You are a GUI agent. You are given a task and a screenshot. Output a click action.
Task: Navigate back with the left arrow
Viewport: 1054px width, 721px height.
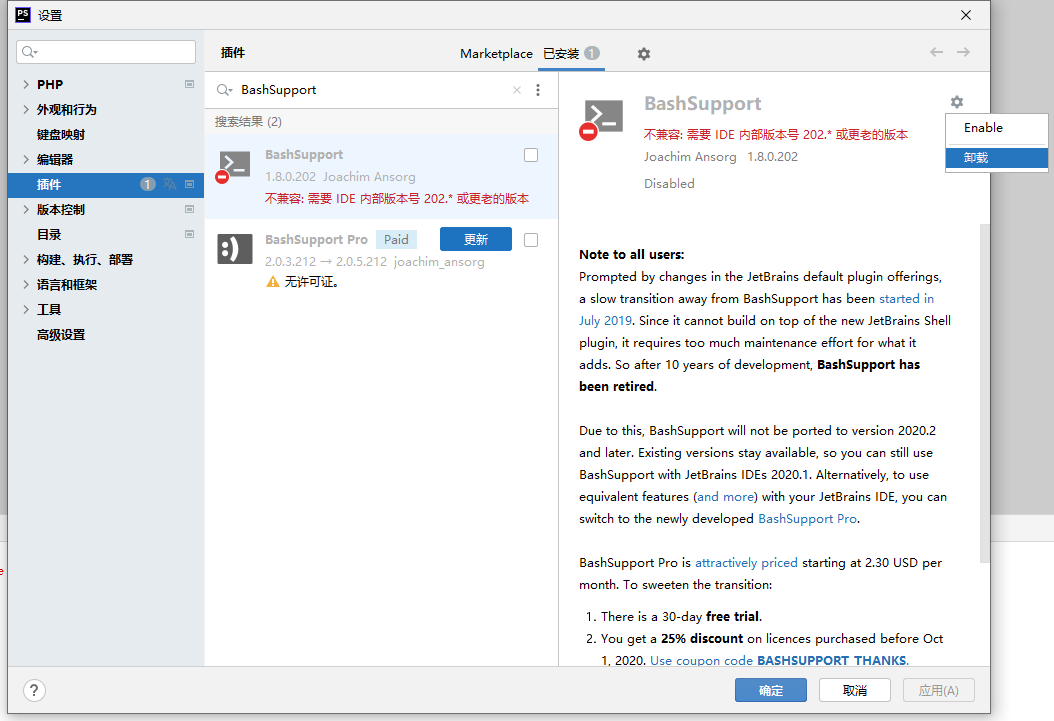[x=936, y=52]
